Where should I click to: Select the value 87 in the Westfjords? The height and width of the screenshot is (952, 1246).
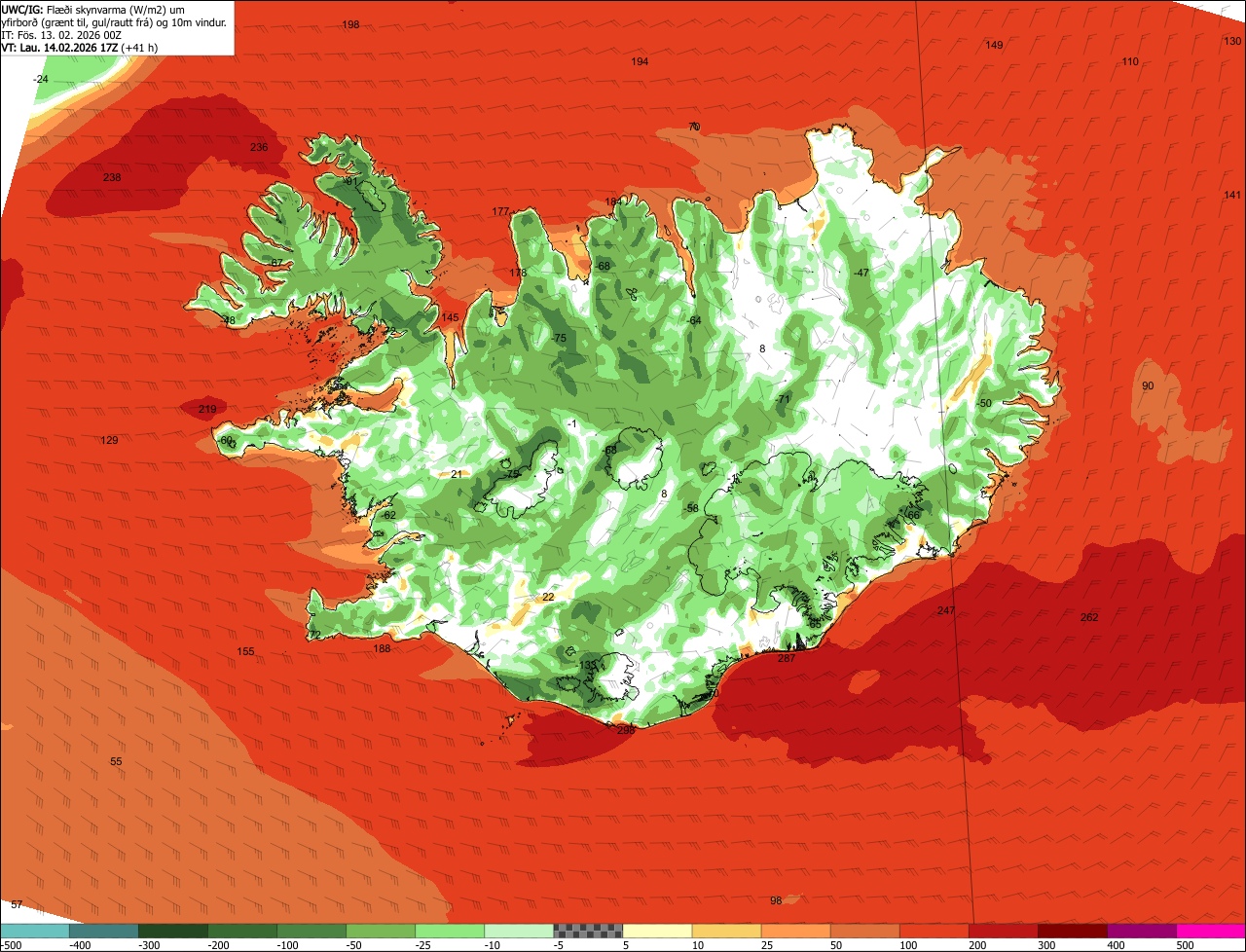(276, 263)
